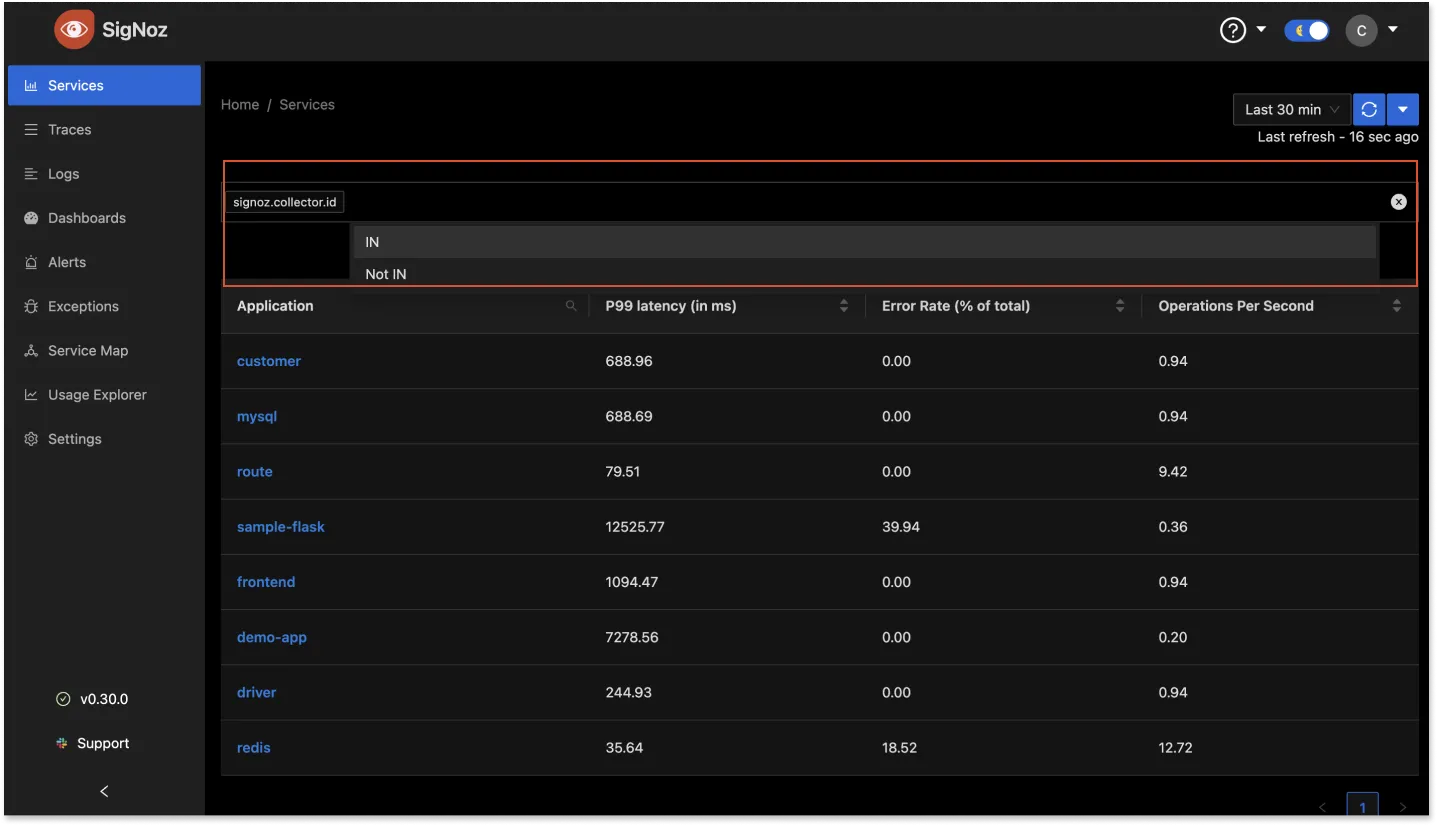
Task: Click the 7278.56 latency cell
Action: point(632,637)
